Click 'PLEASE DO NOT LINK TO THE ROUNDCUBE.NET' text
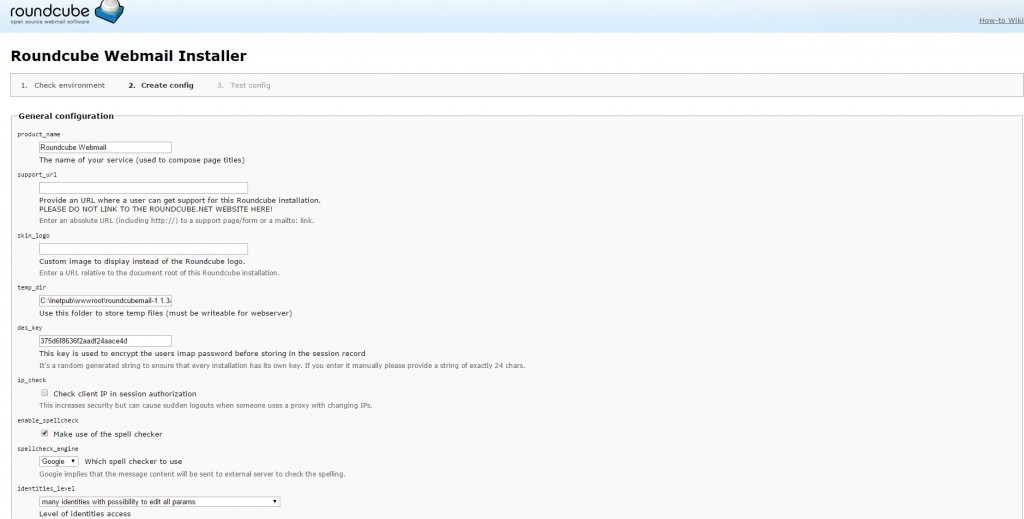The width and height of the screenshot is (1024, 519). (x=156, y=210)
